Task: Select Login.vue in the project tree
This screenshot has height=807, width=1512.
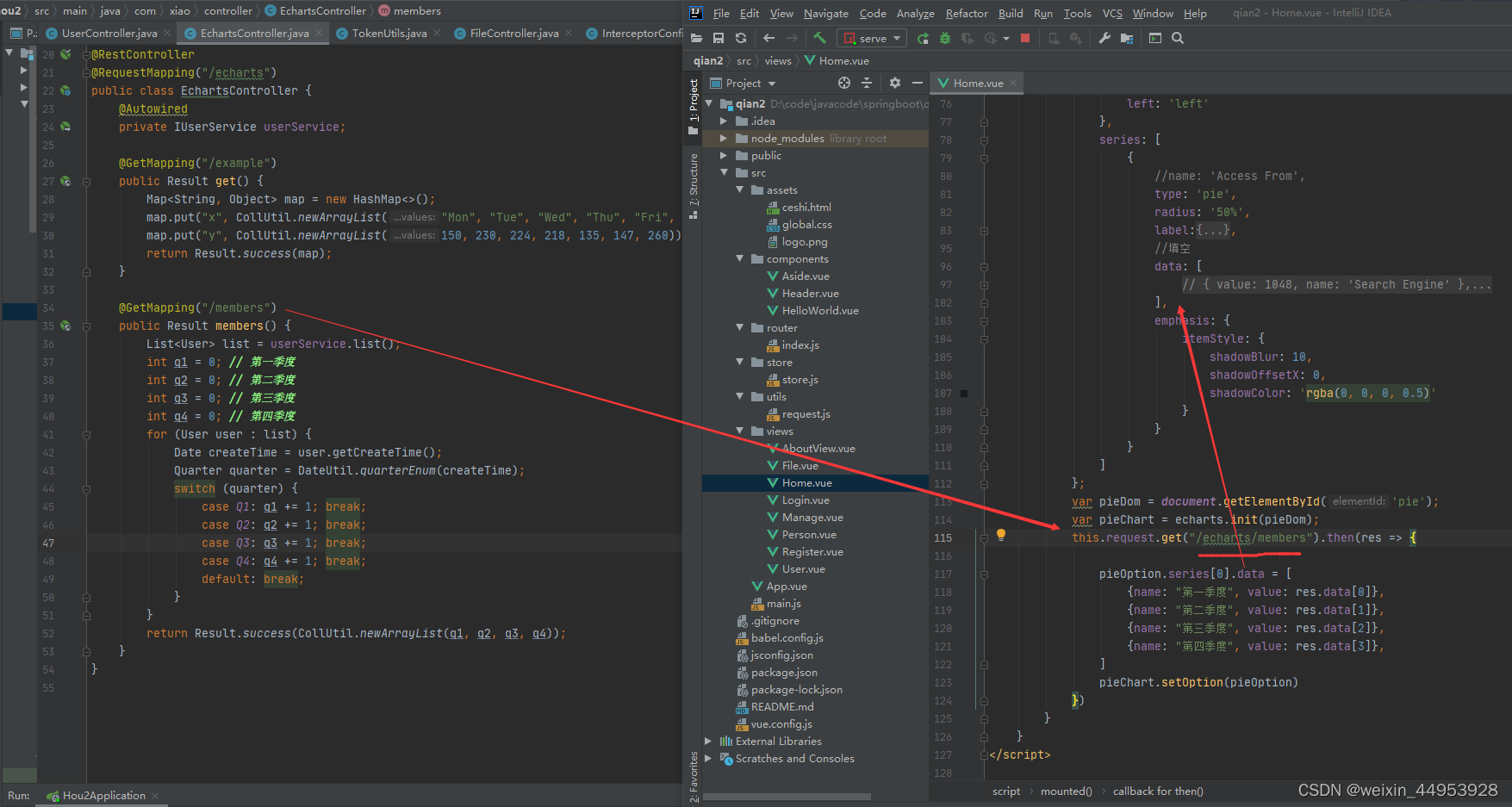Action: pyautogui.click(x=806, y=500)
